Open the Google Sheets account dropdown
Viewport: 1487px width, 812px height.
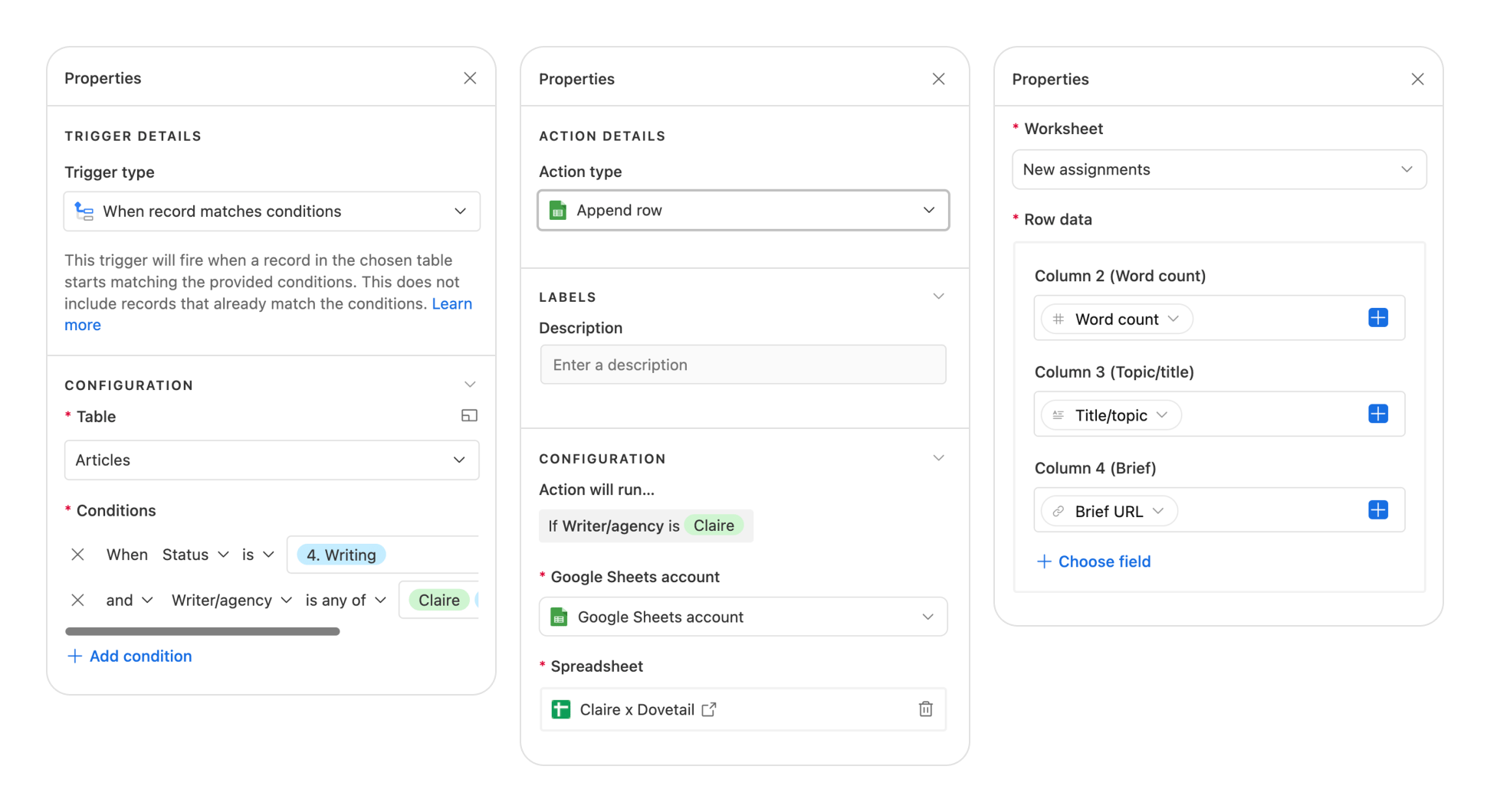point(742,617)
